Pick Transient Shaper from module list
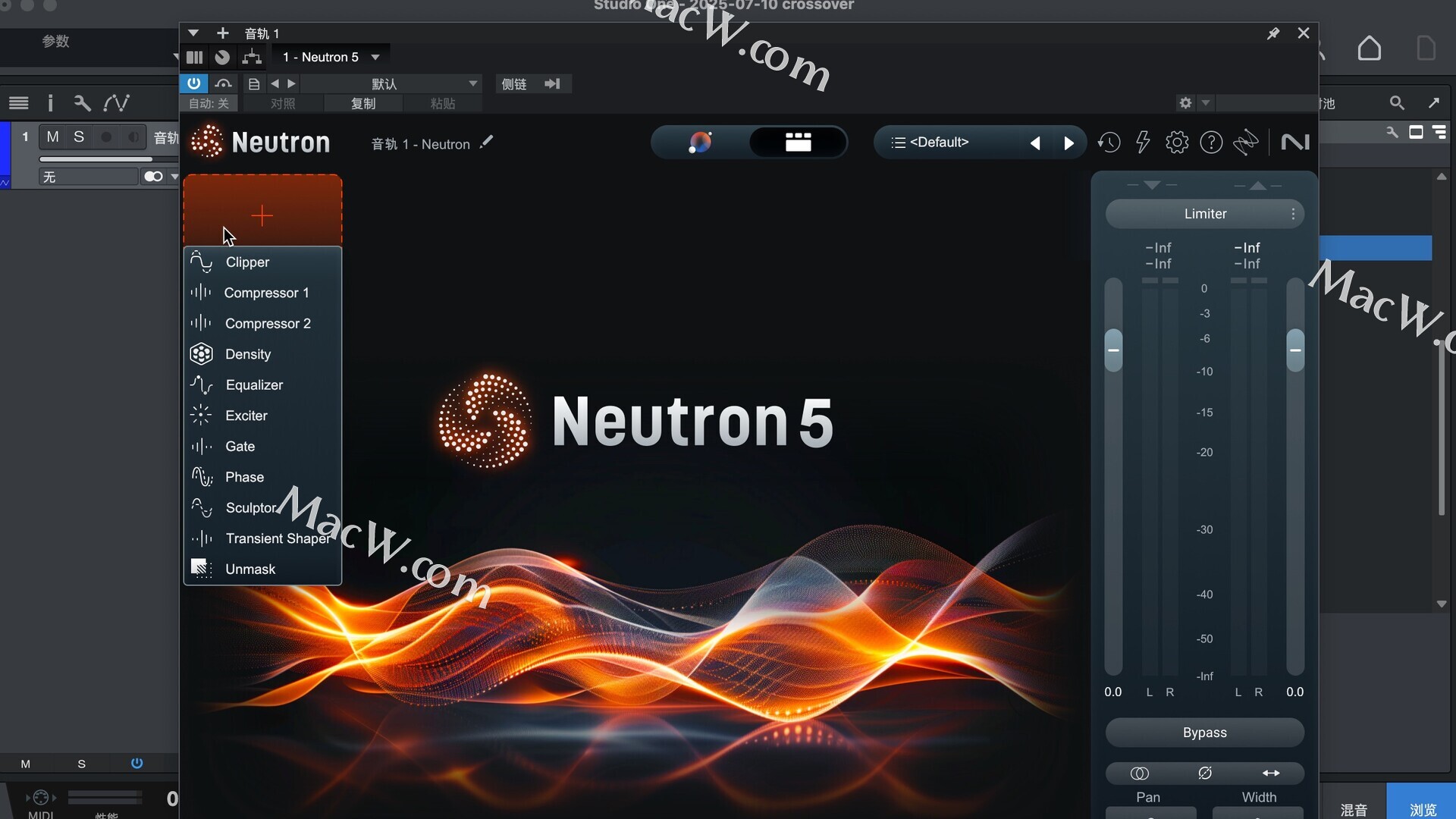Viewport: 1456px width, 819px height. 262,538
